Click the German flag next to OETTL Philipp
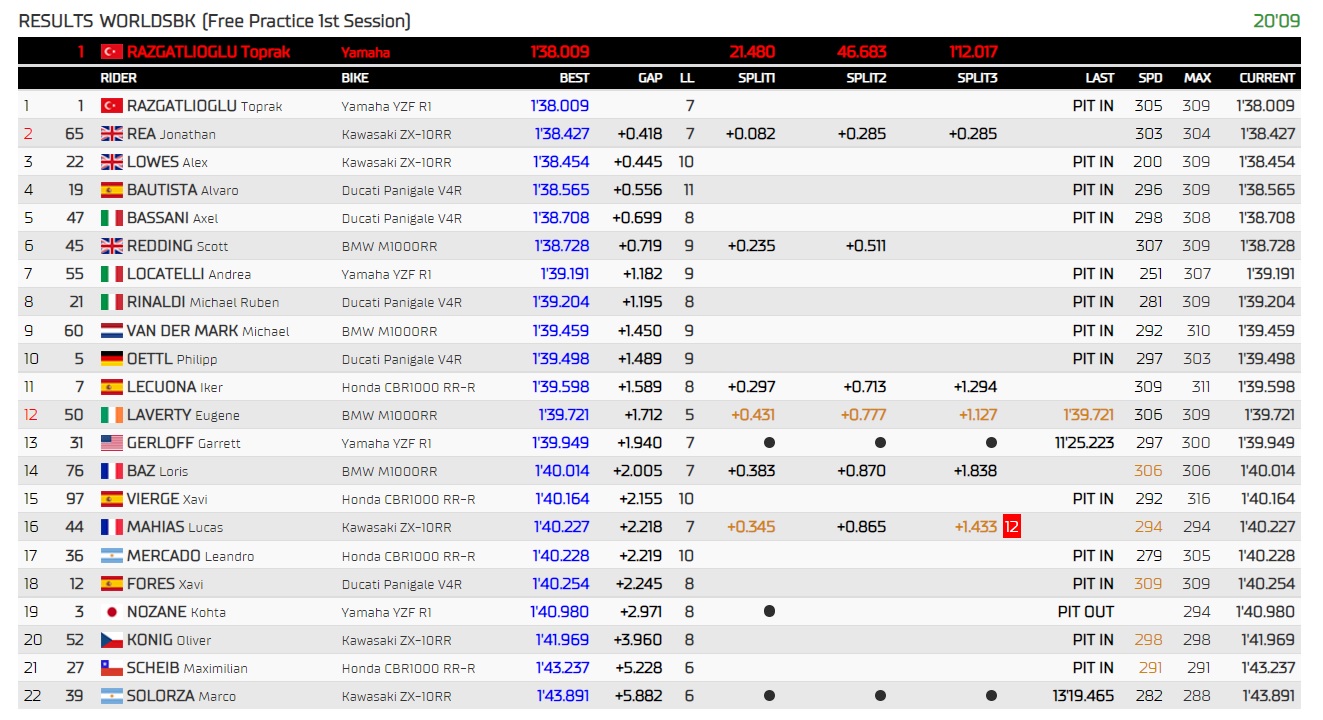 [x=111, y=359]
